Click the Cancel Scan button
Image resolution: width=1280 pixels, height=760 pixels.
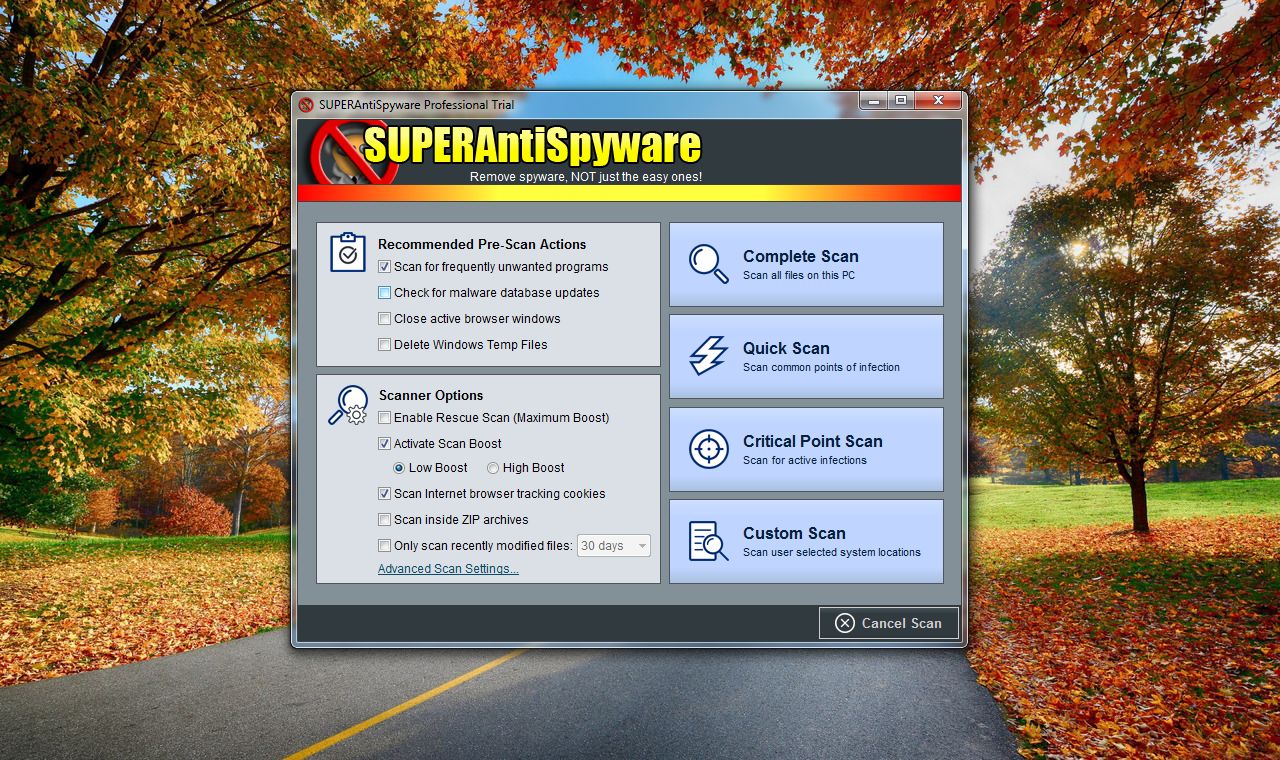[x=889, y=623]
